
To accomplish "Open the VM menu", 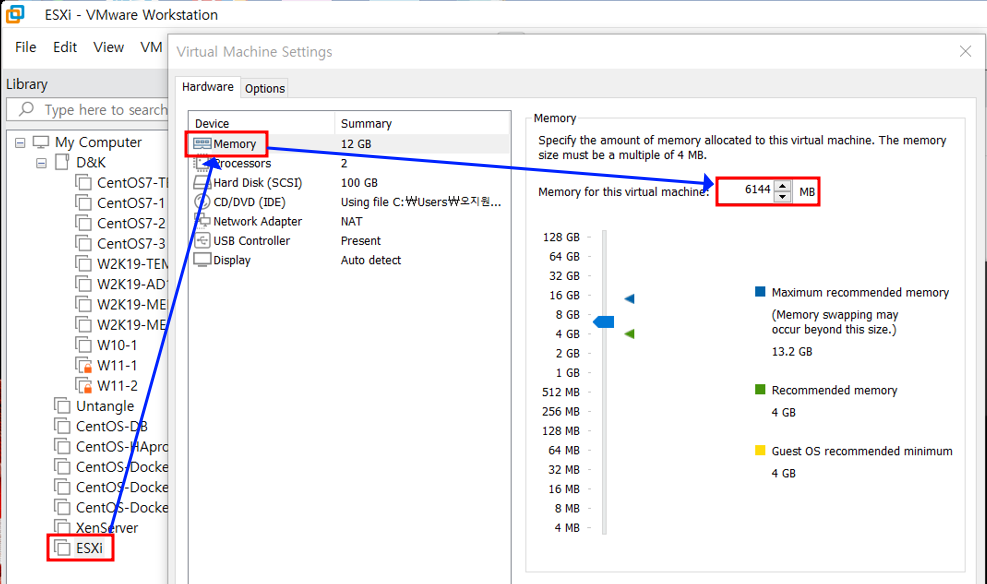I will (151, 47).
